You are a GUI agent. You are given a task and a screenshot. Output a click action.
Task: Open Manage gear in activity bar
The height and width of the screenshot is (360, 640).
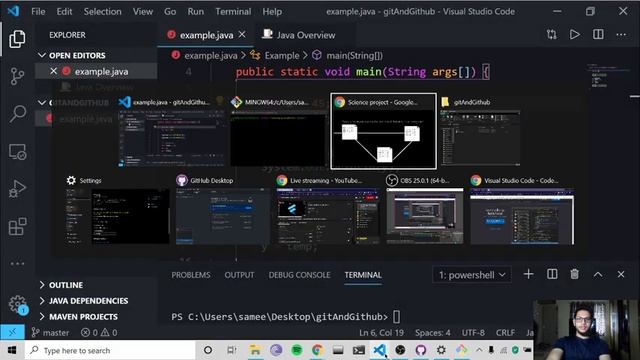[x=17, y=304]
